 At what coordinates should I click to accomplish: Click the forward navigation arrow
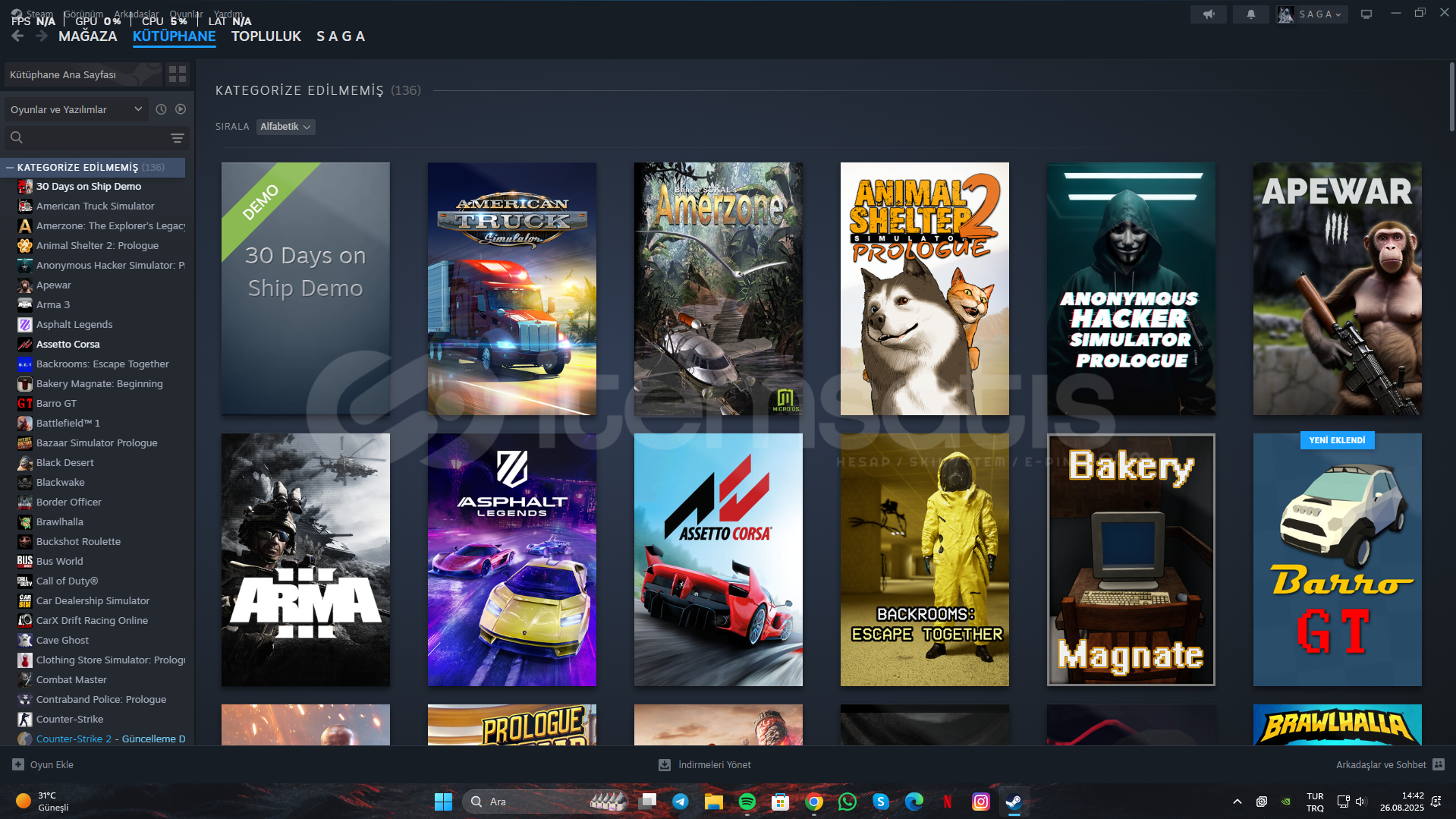(42, 36)
